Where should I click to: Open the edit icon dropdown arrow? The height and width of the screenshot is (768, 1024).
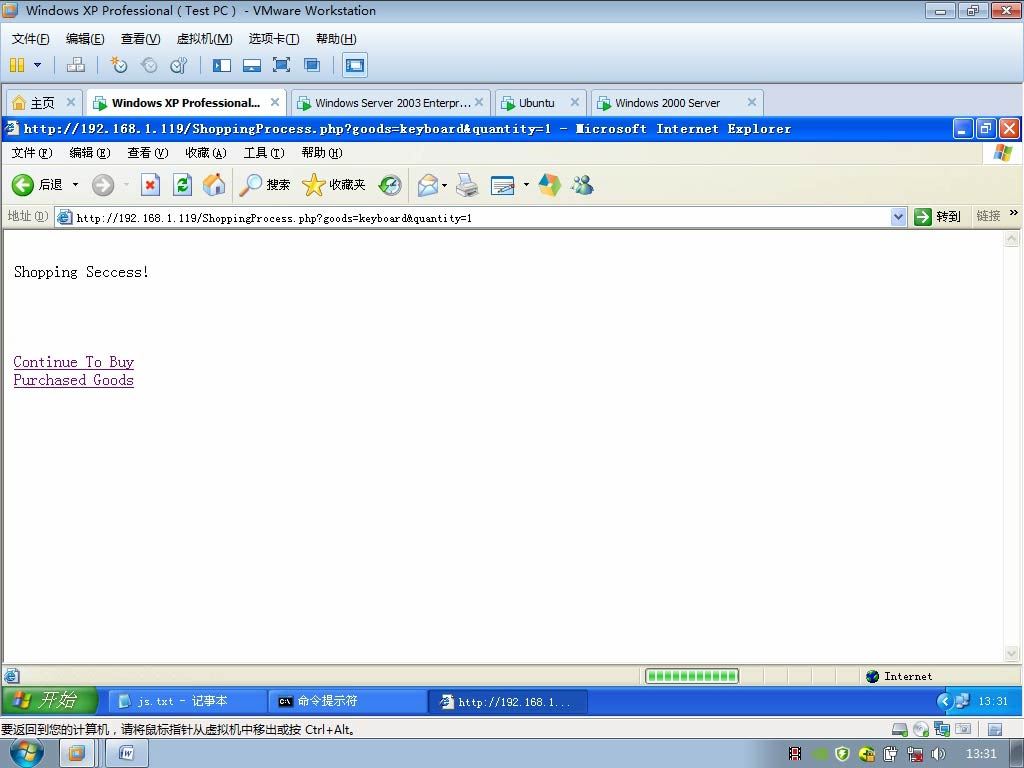coord(526,185)
